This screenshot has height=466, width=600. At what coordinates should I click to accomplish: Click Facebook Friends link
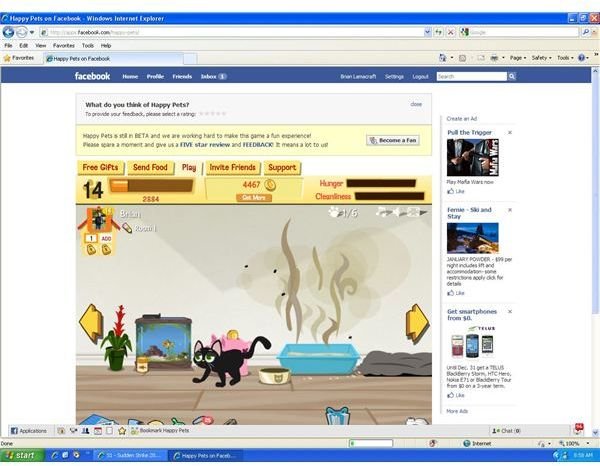(182, 77)
